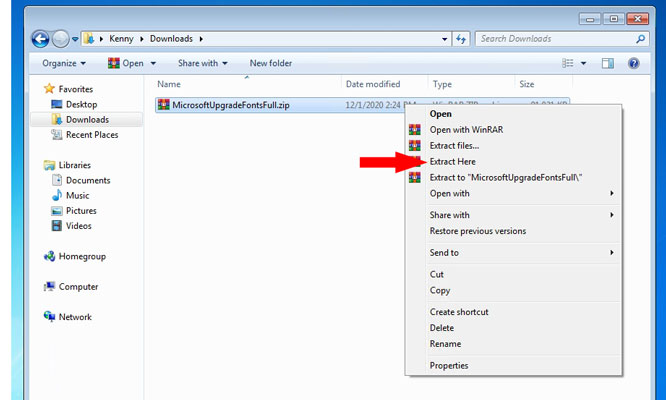Select Network in navigation pane
Viewport: 666px width, 400px height.
[x=75, y=317]
